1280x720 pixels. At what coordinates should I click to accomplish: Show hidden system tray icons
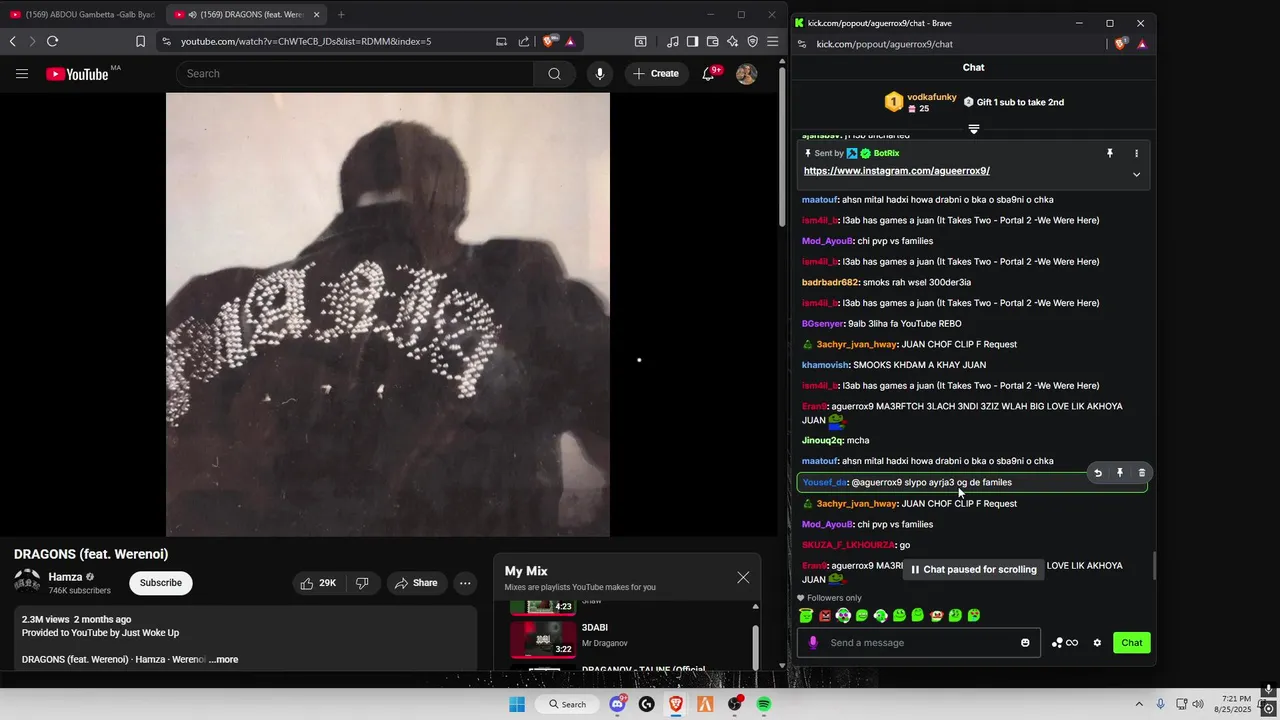click(x=1138, y=704)
